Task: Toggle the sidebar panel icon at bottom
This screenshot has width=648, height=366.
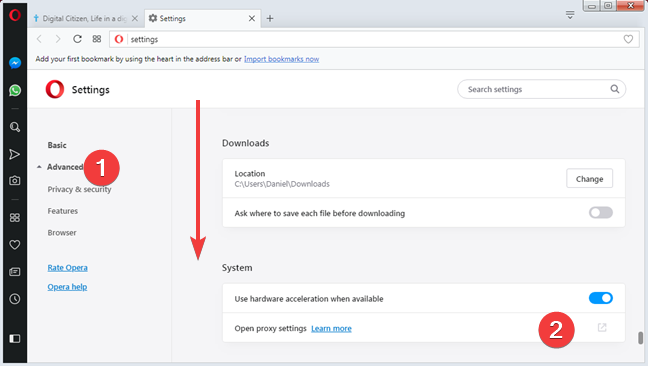Action: coord(14,339)
